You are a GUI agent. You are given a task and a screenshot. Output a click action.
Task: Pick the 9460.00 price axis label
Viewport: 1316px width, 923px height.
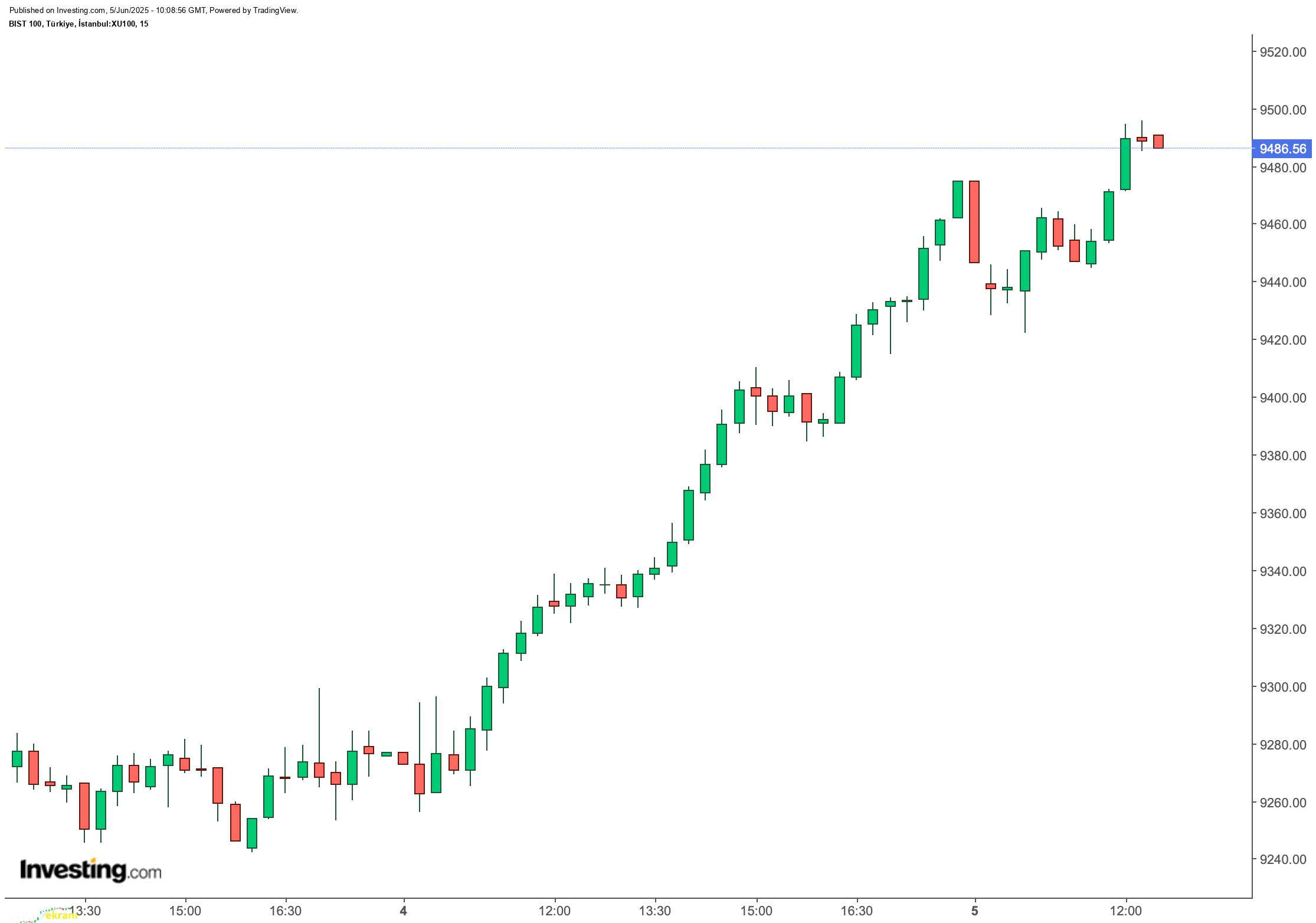[1282, 225]
